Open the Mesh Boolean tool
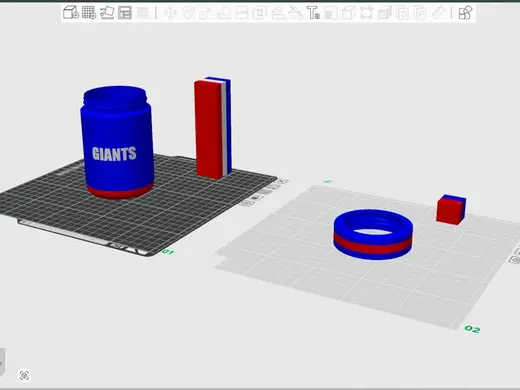Image resolution: width=520 pixels, height=390 pixels. [260, 13]
